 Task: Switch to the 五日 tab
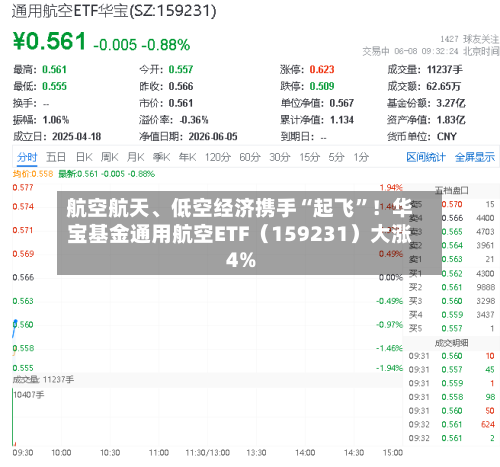[56, 157]
